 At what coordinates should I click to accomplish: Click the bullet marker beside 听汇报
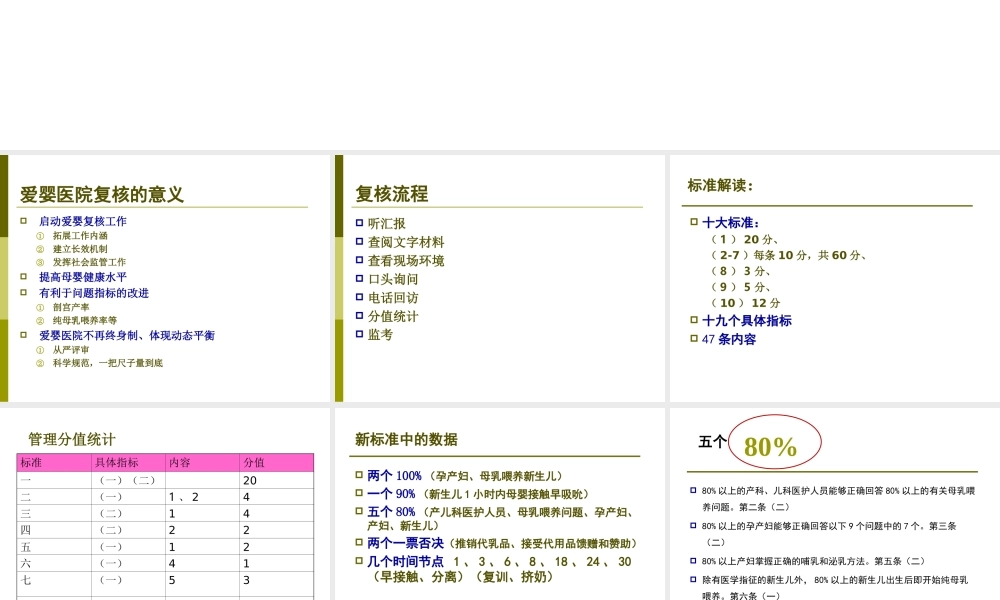360,223
